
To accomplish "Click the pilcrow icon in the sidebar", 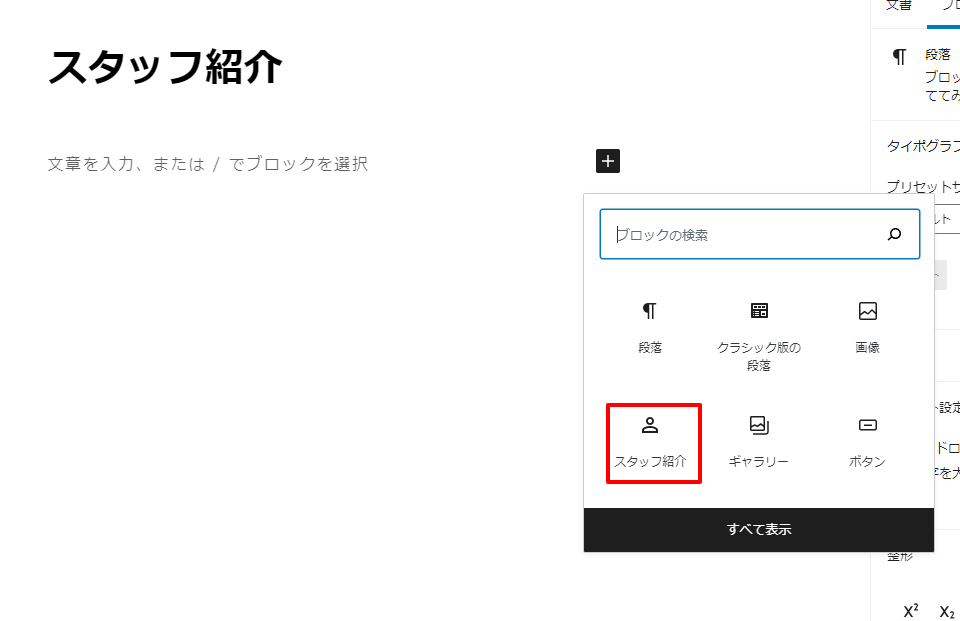I will 900,57.
